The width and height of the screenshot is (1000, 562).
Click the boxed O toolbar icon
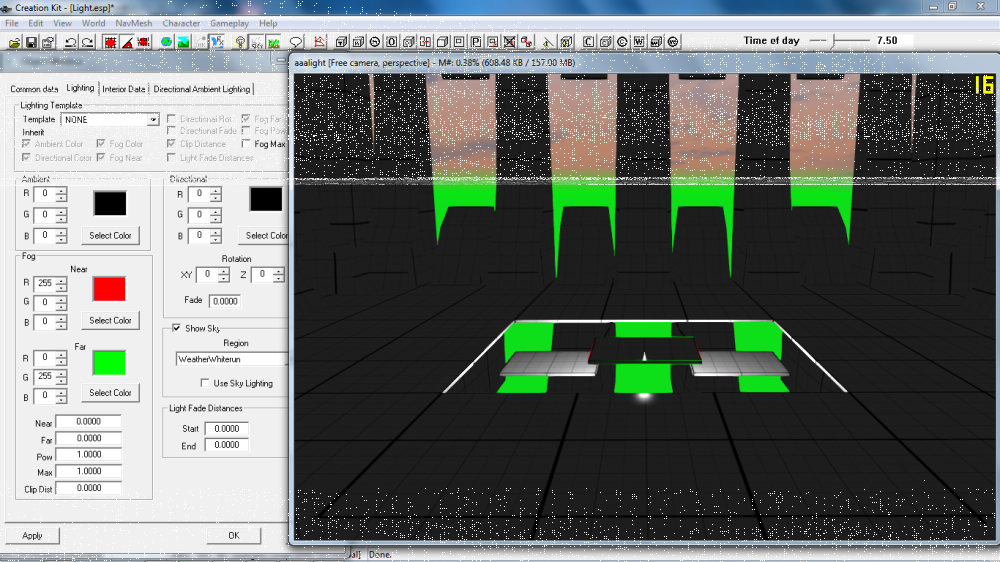click(x=392, y=42)
